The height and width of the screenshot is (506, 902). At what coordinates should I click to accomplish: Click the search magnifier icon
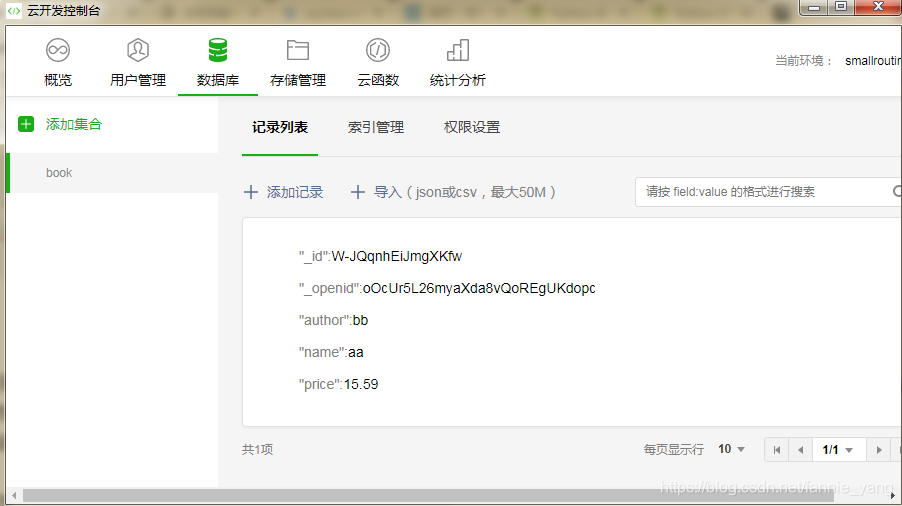pyautogui.click(x=897, y=191)
